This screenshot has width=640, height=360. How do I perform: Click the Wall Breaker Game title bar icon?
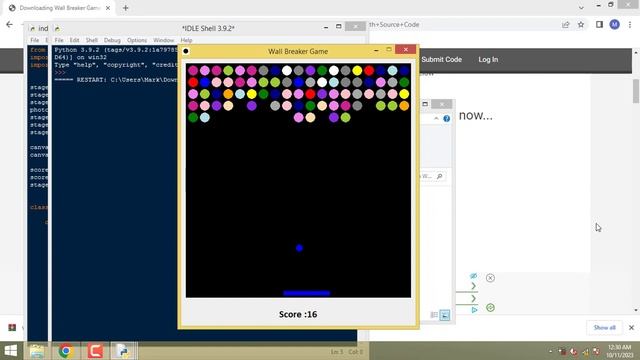pos(186,51)
